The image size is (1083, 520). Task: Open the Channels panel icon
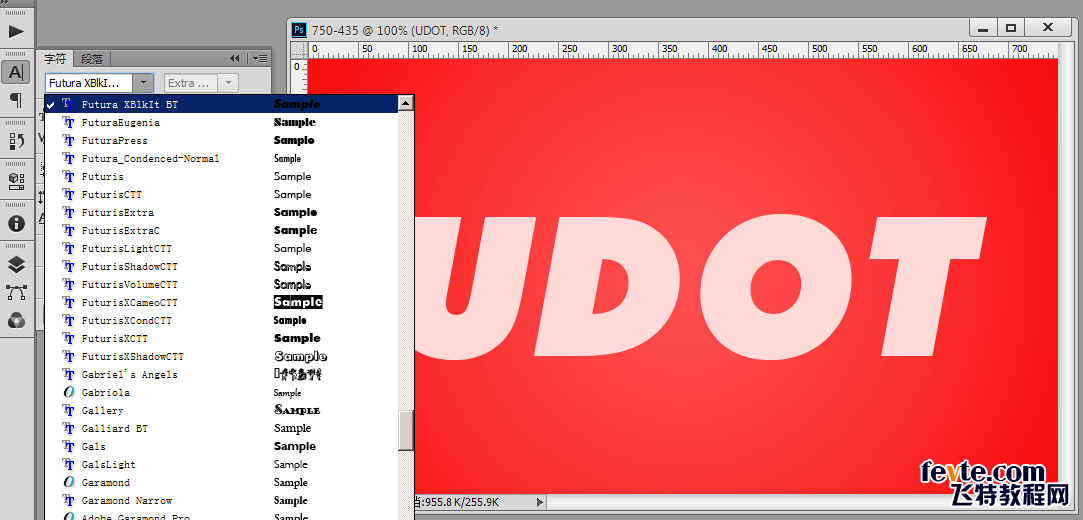click(x=15, y=320)
